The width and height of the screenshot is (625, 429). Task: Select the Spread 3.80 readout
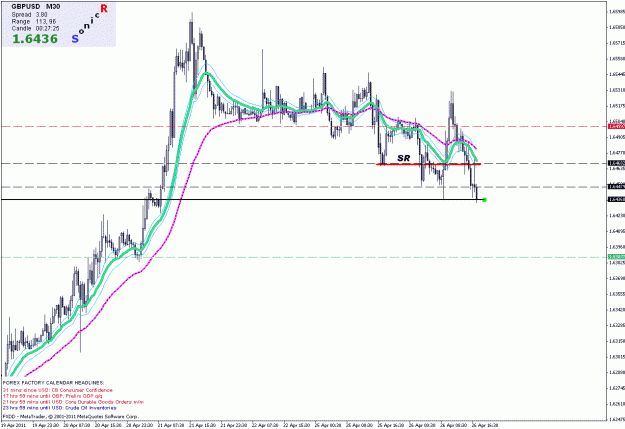(x=29, y=14)
